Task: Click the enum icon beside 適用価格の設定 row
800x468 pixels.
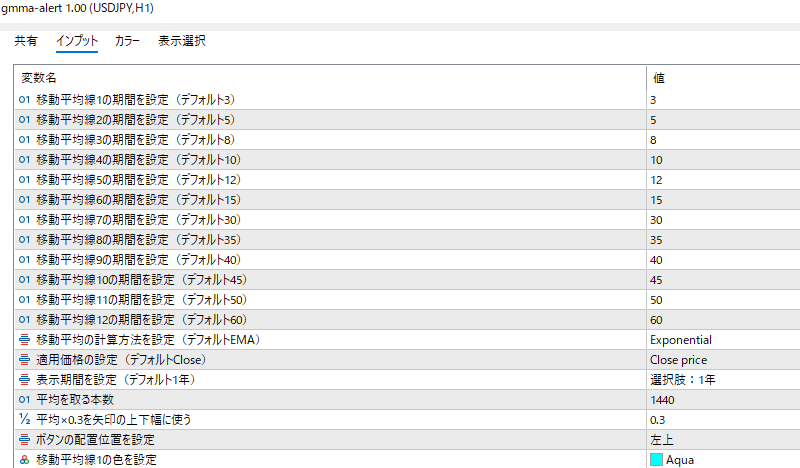Action: click(x=25, y=359)
